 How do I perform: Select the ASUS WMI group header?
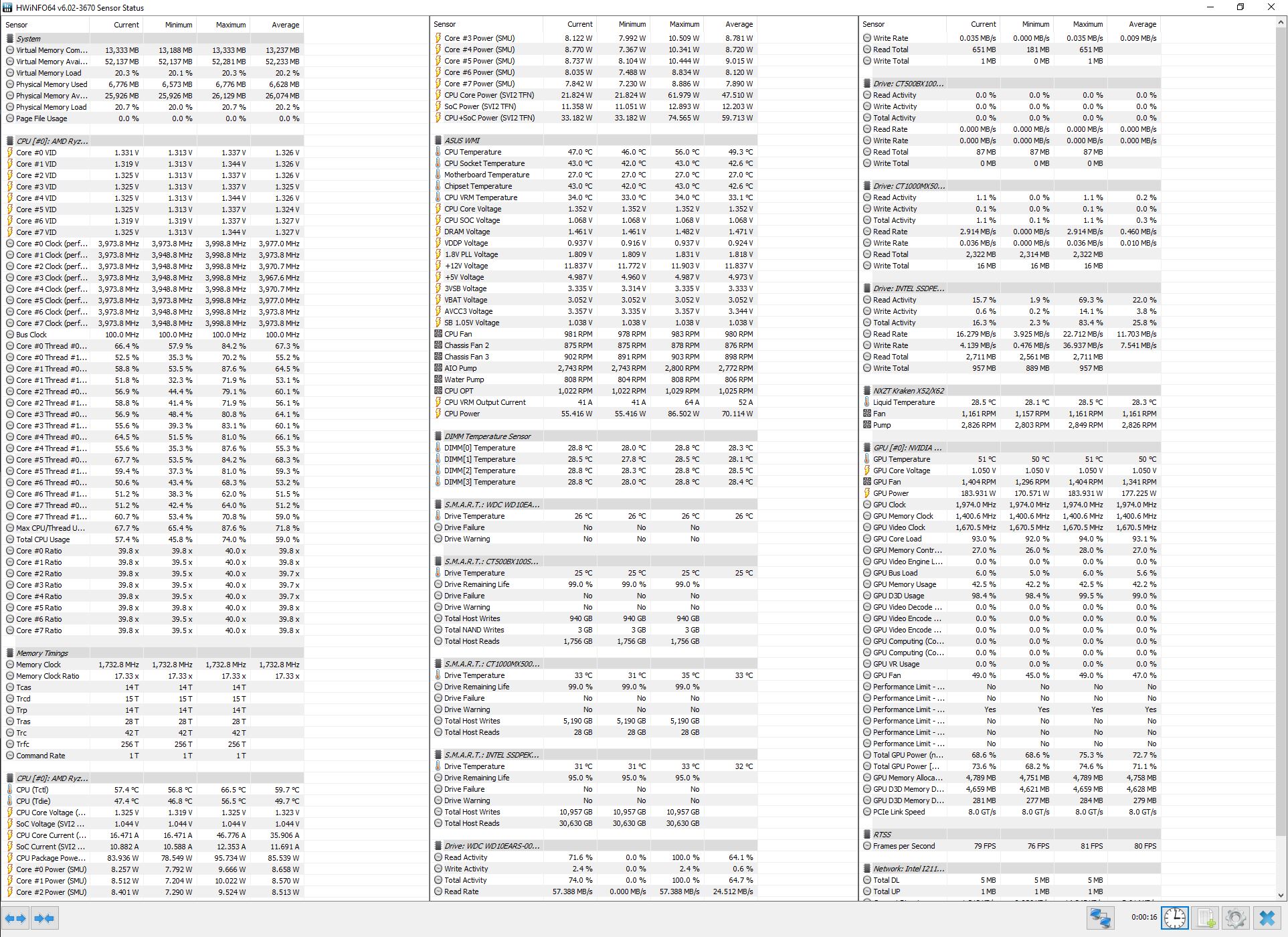click(x=462, y=141)
